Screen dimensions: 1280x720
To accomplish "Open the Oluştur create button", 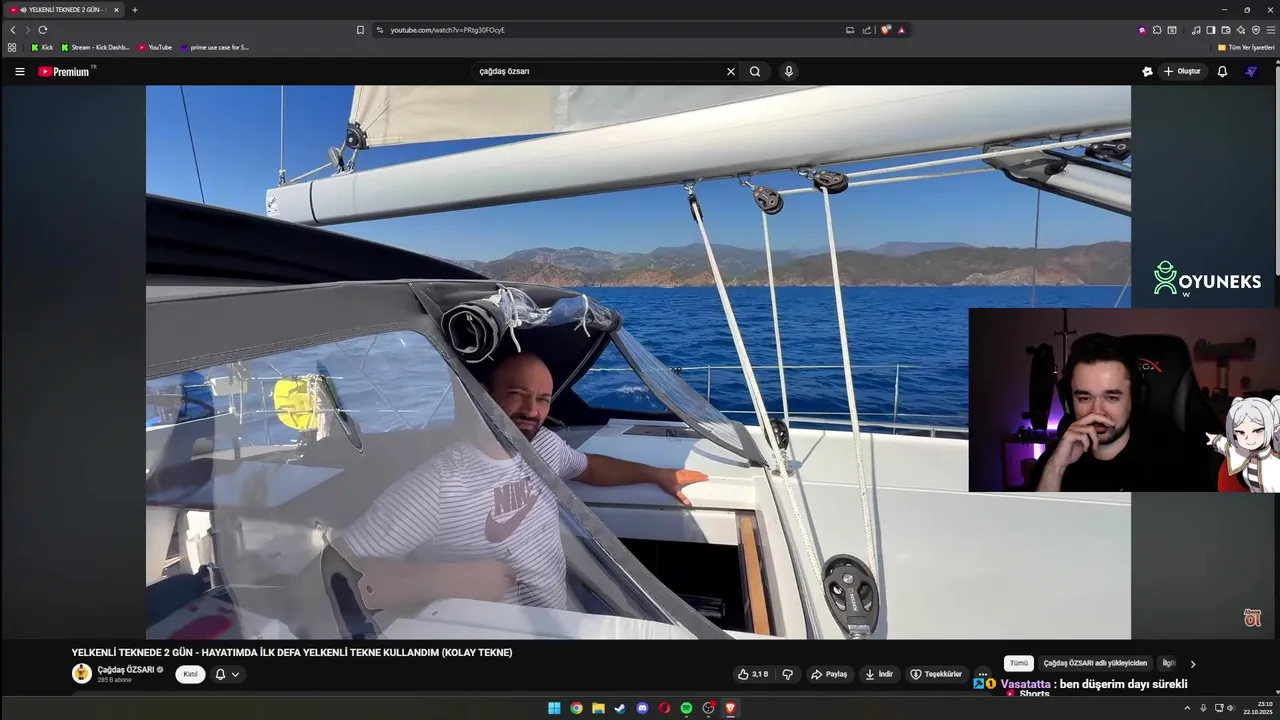I will coord(1183,71).
